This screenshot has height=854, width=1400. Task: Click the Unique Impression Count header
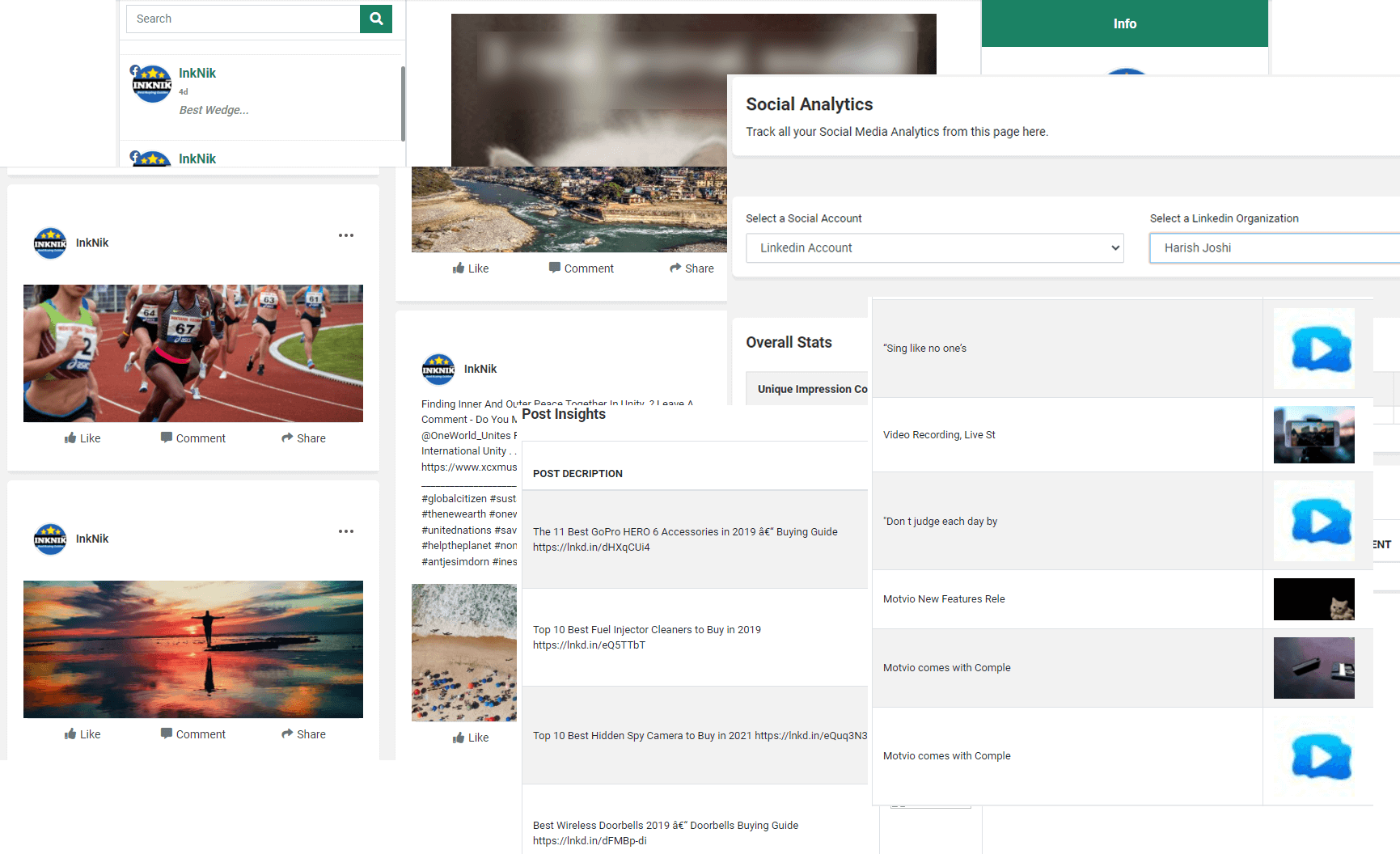click(812, 389)
